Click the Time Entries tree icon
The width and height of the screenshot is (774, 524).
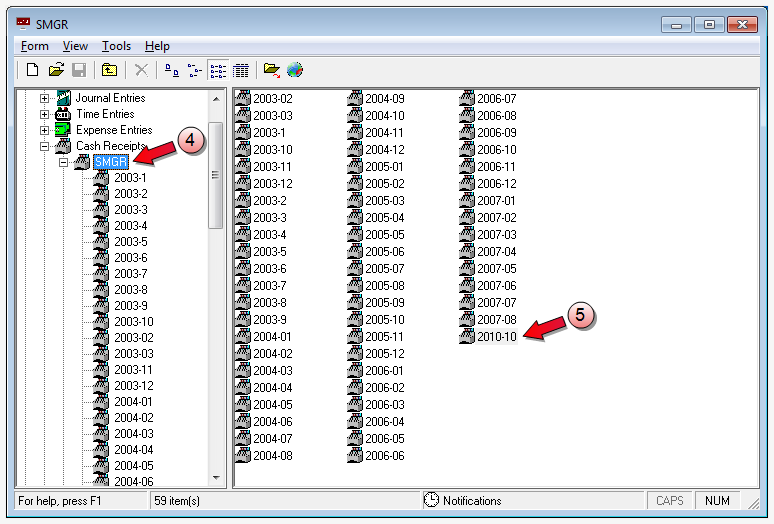coord(63,114)
